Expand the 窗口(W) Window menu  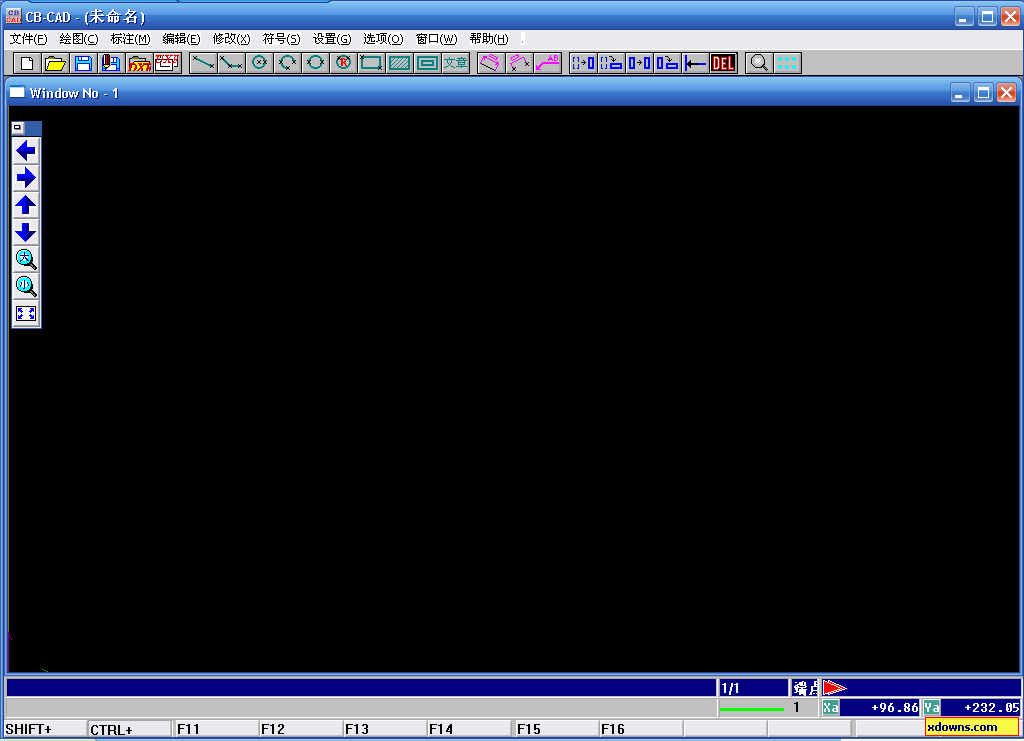click(436, 39)
